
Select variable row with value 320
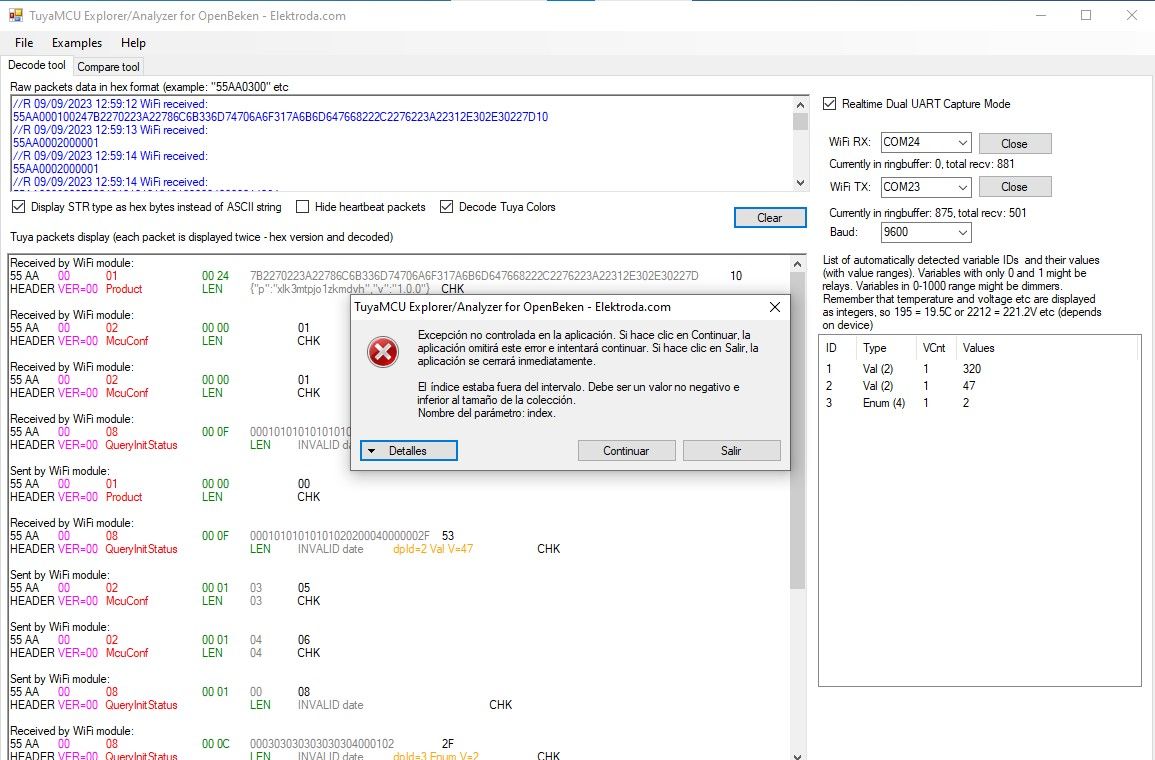979,369
